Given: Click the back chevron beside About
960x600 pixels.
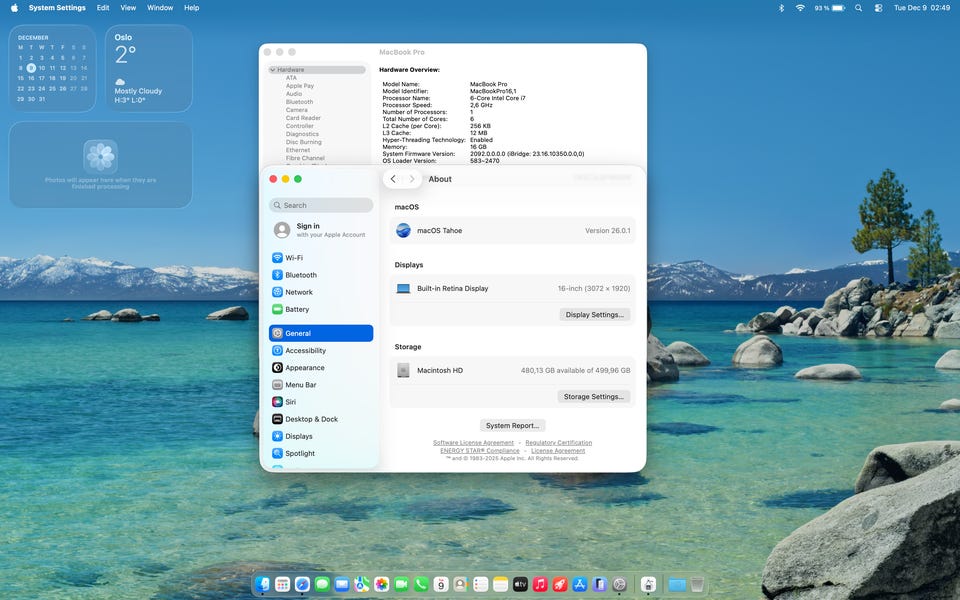Looking at the screenshot, I should [393, 179].
